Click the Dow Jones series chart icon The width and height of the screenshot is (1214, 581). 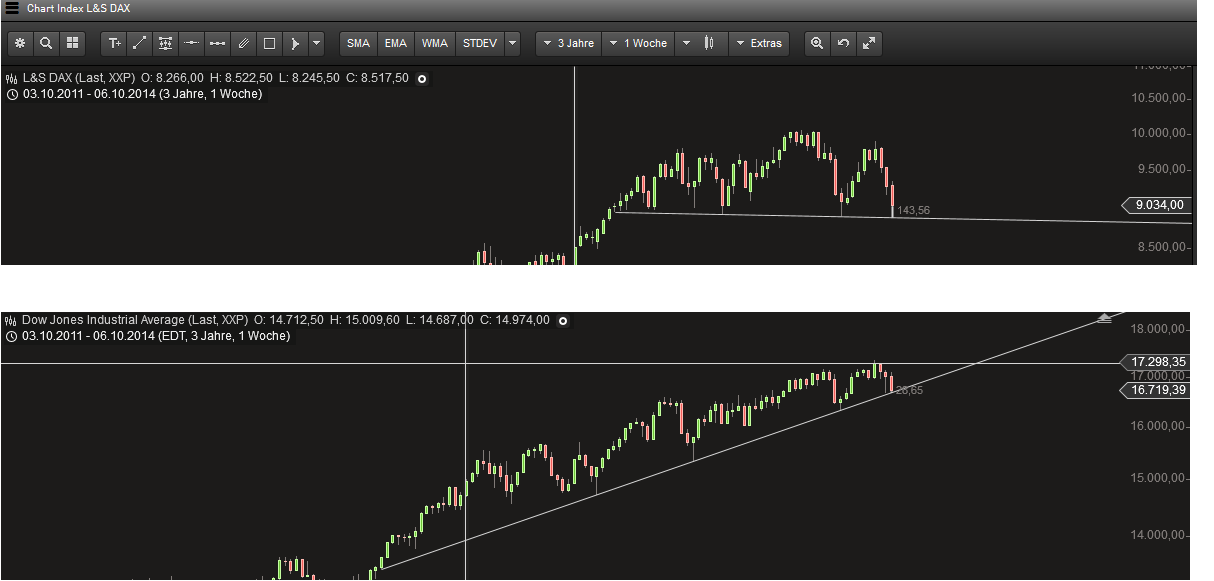tap(12, 320)
